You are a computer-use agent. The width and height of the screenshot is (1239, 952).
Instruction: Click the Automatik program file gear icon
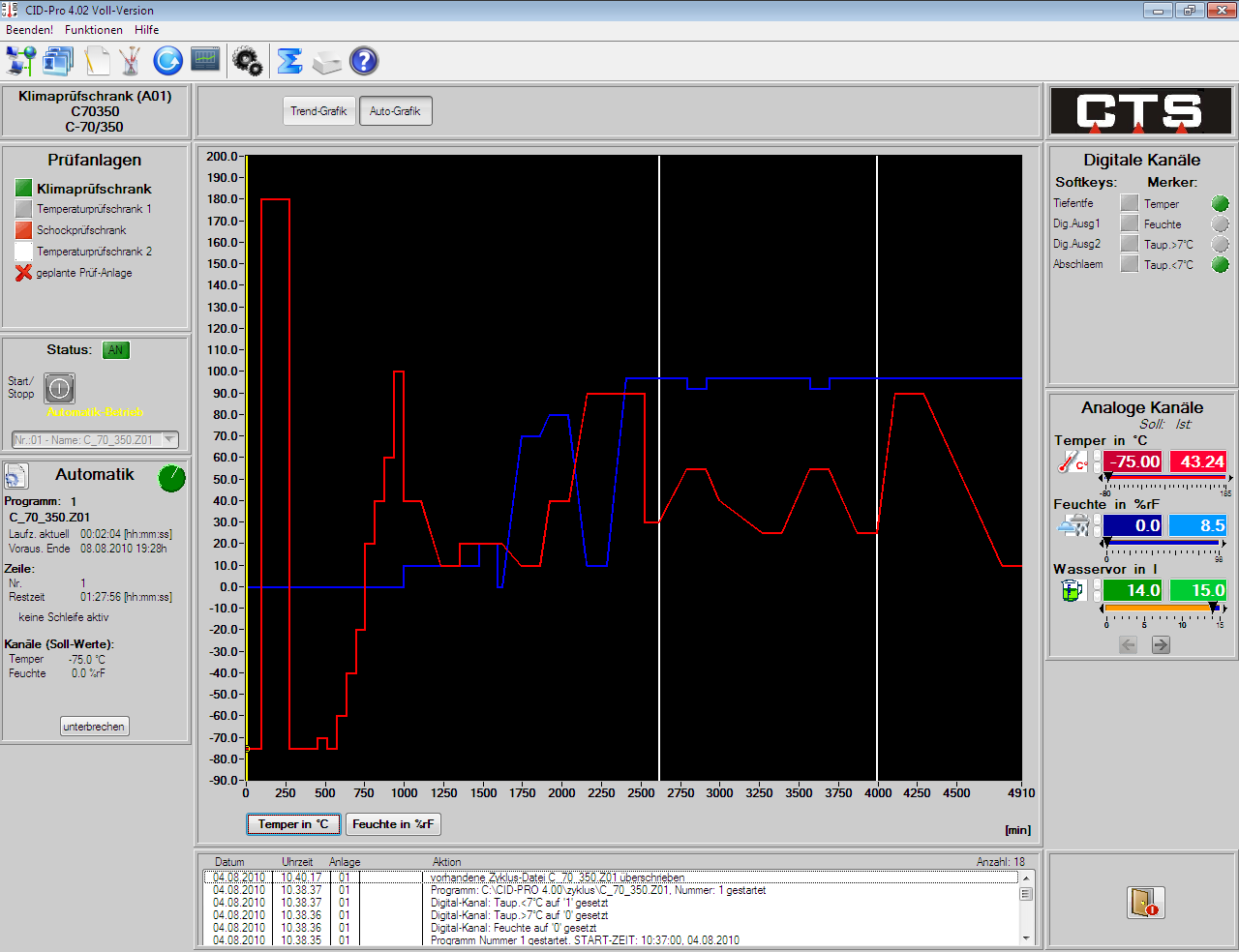pyautogui.click(x=16, y=475)
